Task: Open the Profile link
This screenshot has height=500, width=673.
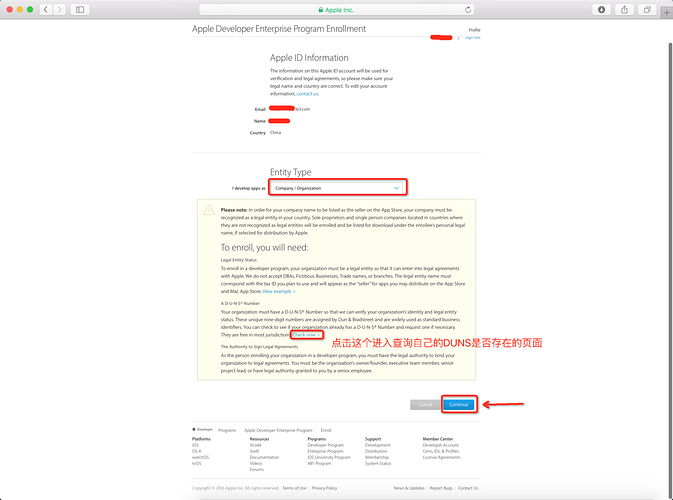Action: tap(474, 30)
